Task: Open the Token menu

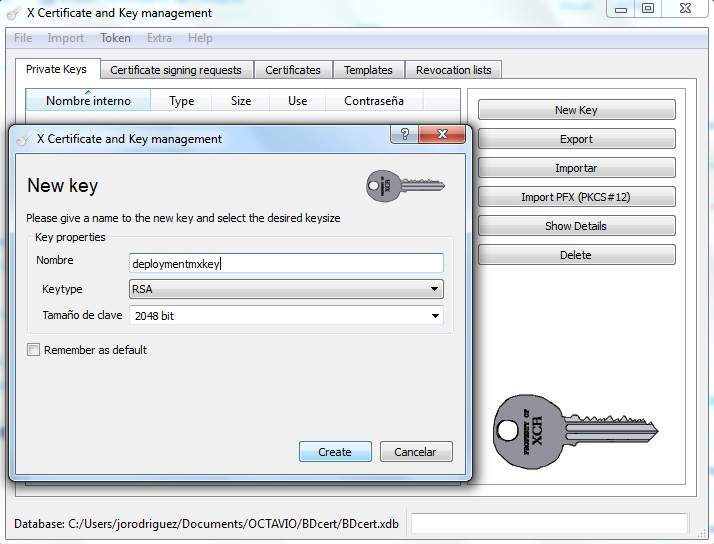Action: [x=115, y=38]
